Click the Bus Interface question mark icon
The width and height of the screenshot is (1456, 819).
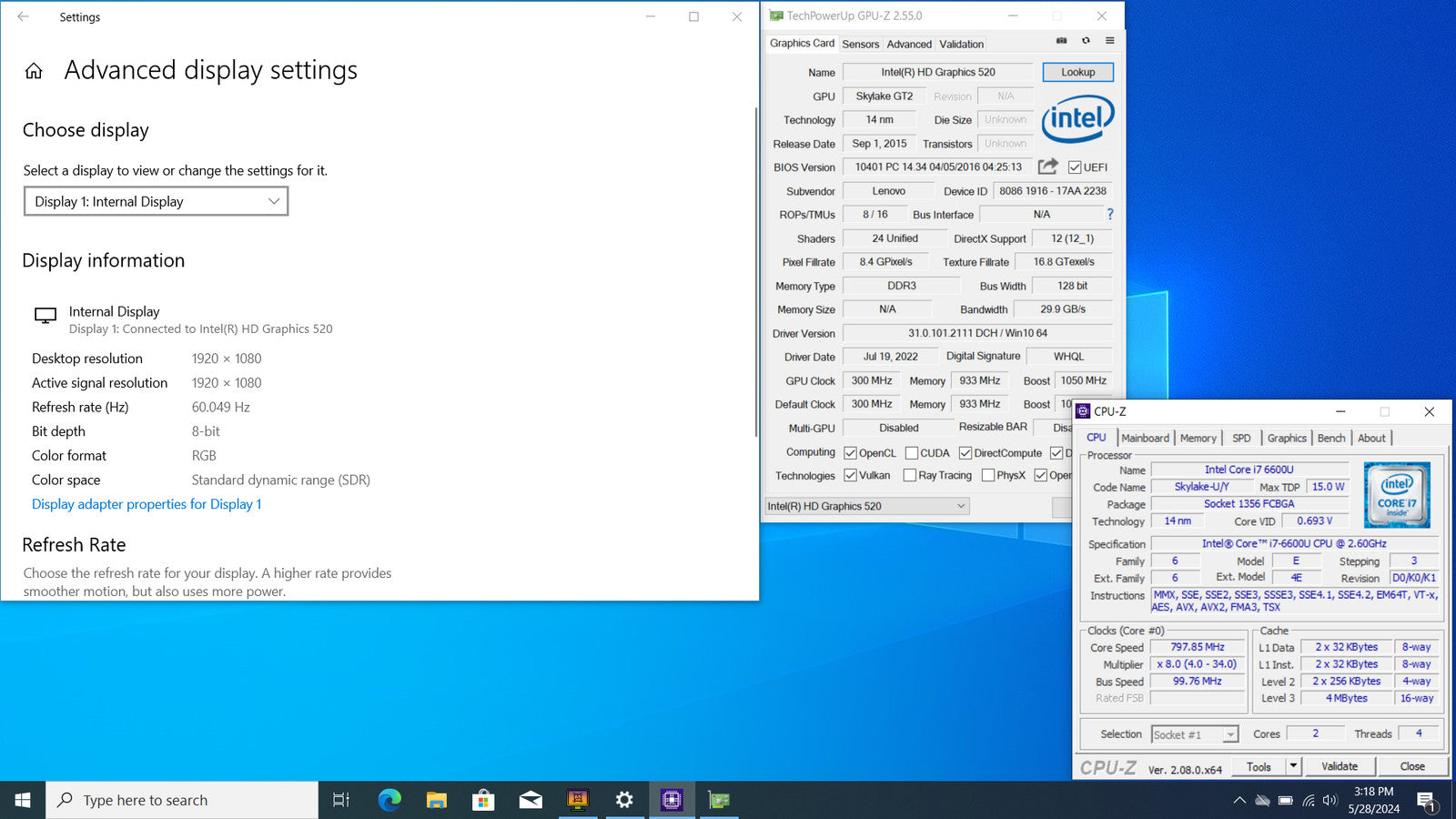[x=1110, y=215]
